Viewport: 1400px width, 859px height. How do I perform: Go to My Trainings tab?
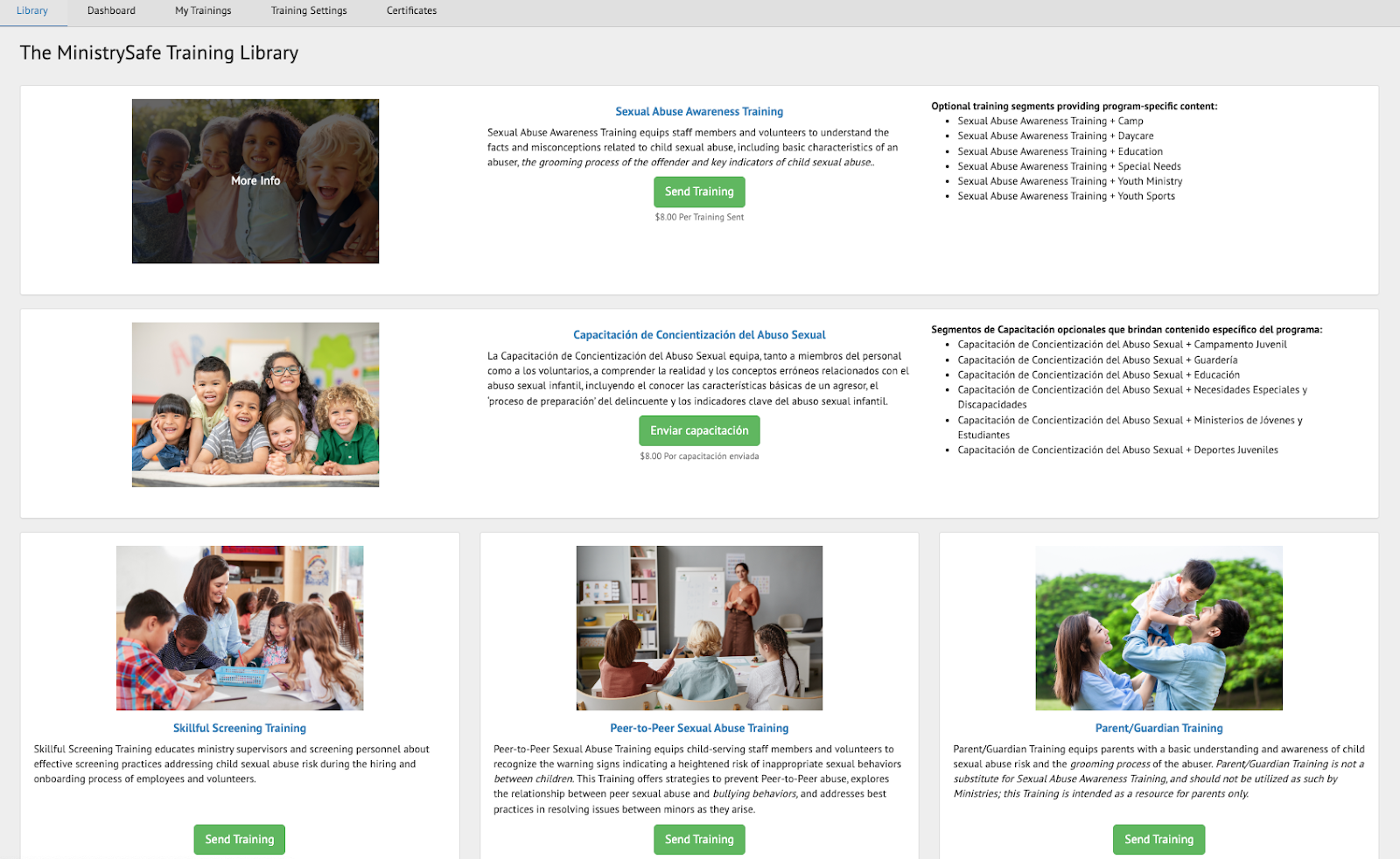203,11
